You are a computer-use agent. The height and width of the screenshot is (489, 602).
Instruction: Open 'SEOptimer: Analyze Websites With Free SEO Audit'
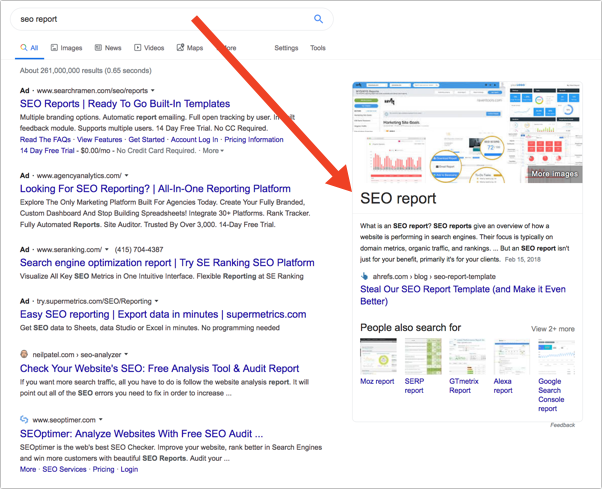click(x=141, y=434)
